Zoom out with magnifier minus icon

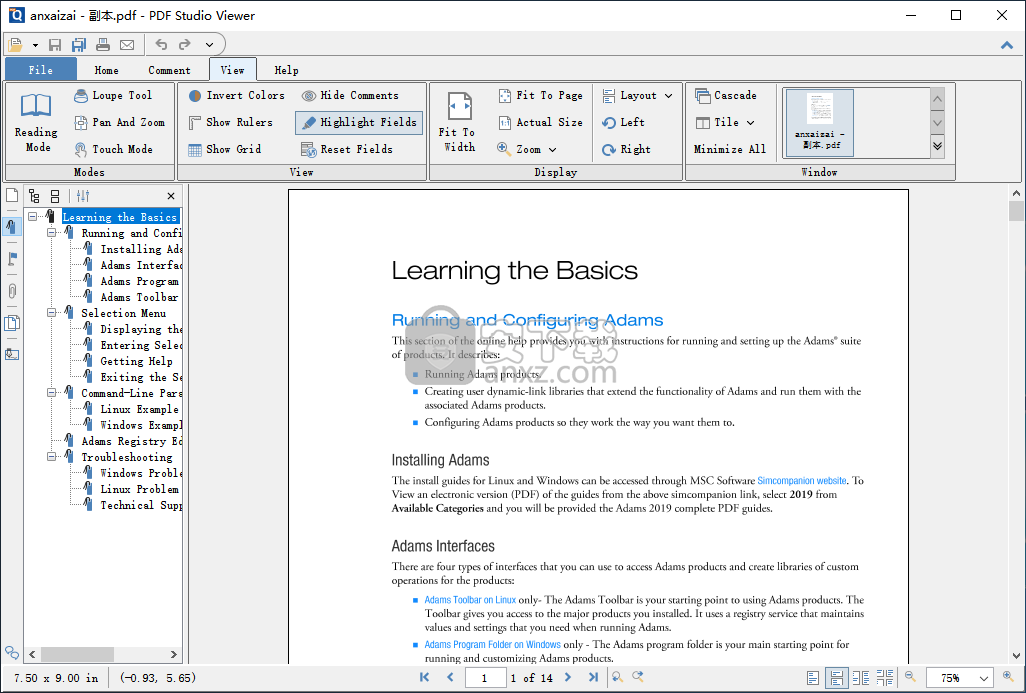pyautogui.click(x=910, y=677)
